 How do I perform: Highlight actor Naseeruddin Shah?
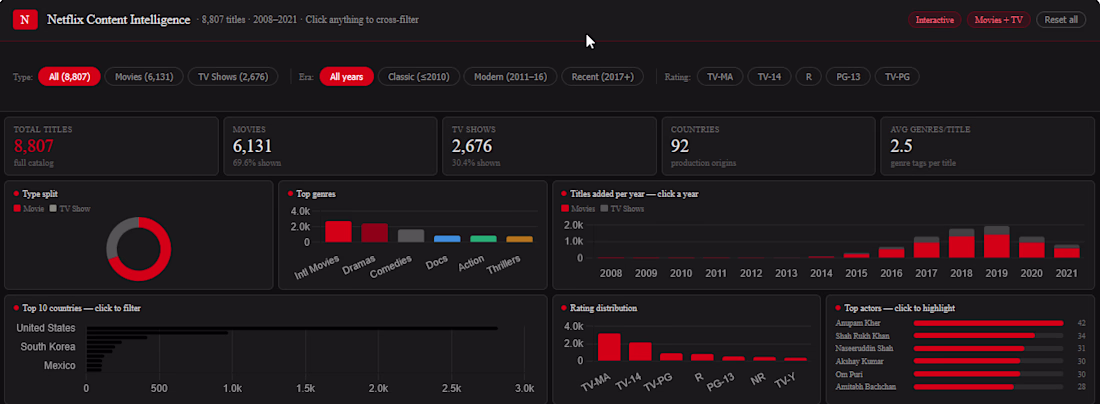(962, 349)
